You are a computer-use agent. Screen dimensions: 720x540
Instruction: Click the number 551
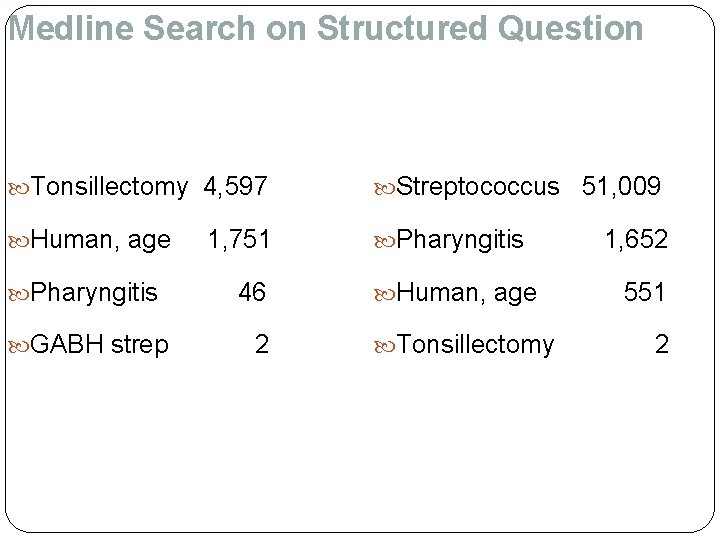tap(645, 292)
